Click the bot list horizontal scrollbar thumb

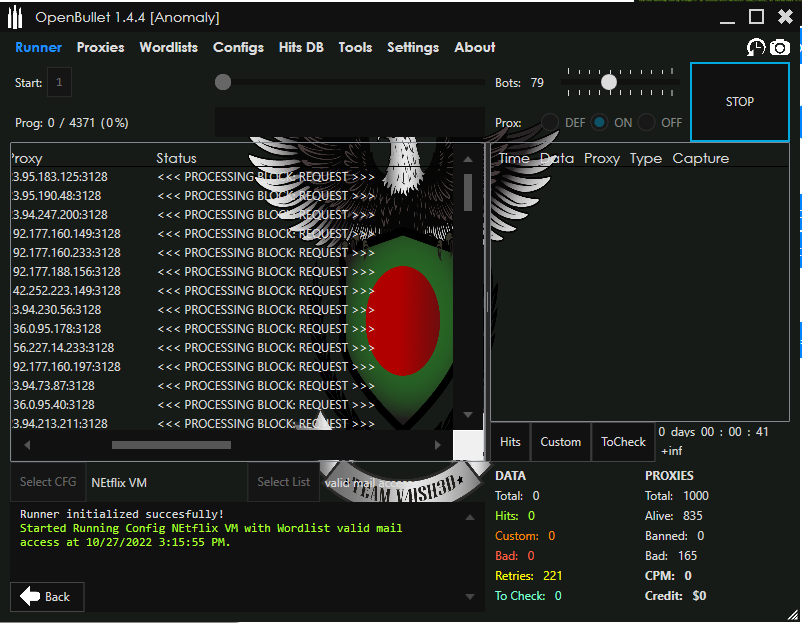171,445
